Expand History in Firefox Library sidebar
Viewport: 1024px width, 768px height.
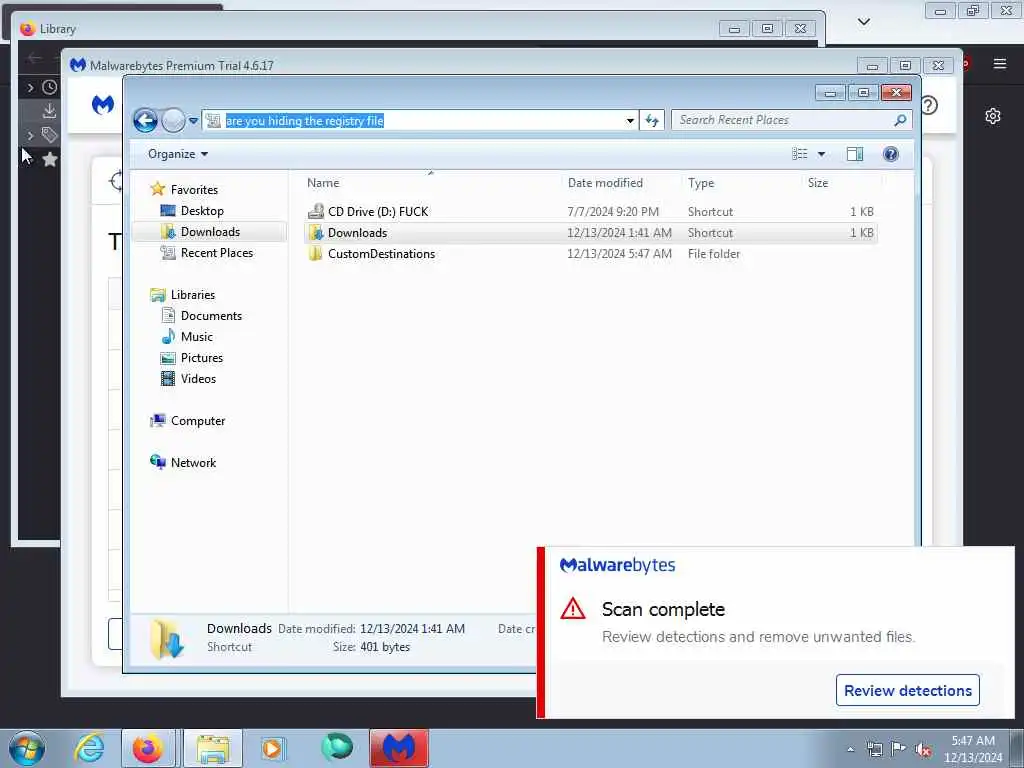pyautogui.click(x=30, y=87)
